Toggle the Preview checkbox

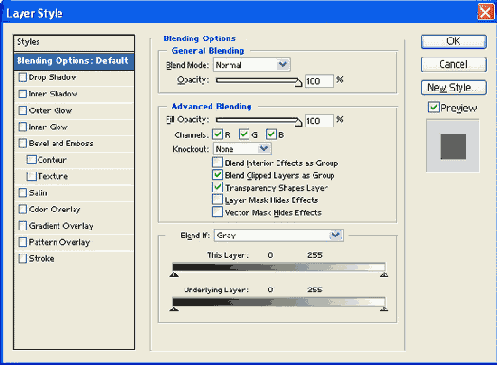(x=434, y=107)
